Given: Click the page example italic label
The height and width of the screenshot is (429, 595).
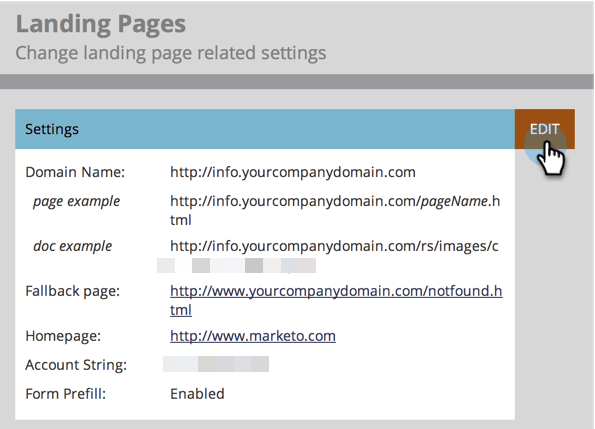Looking at the screenshot, I should (x=77, y=201).
